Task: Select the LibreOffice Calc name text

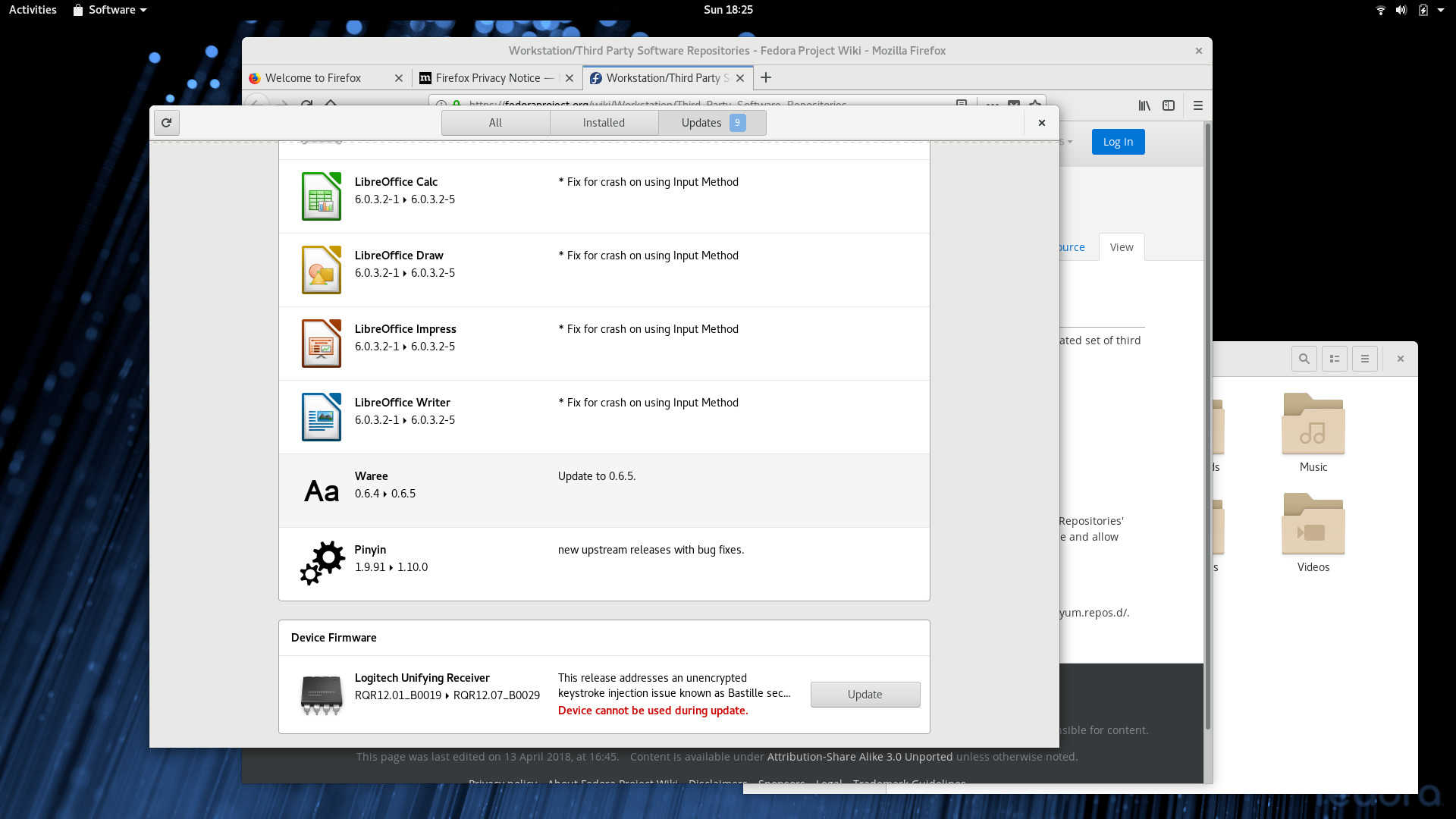Action: tap(396, 182)
